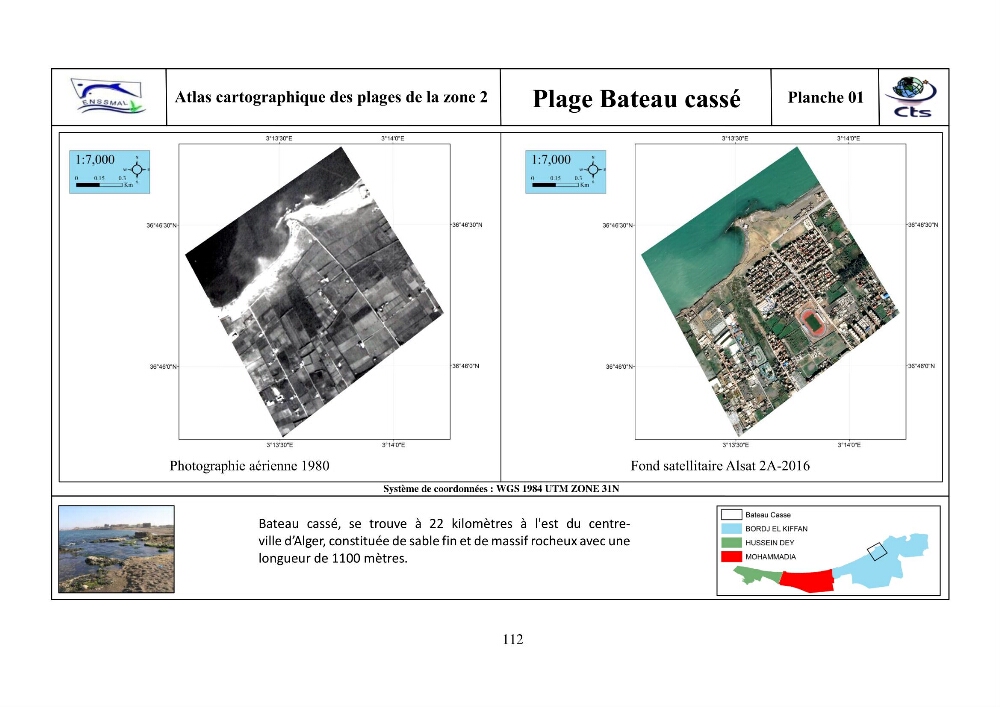Click the 1:7,000 scale text on right map
This screenshot has height=707, width=1000.
click(x=551, y=159)
